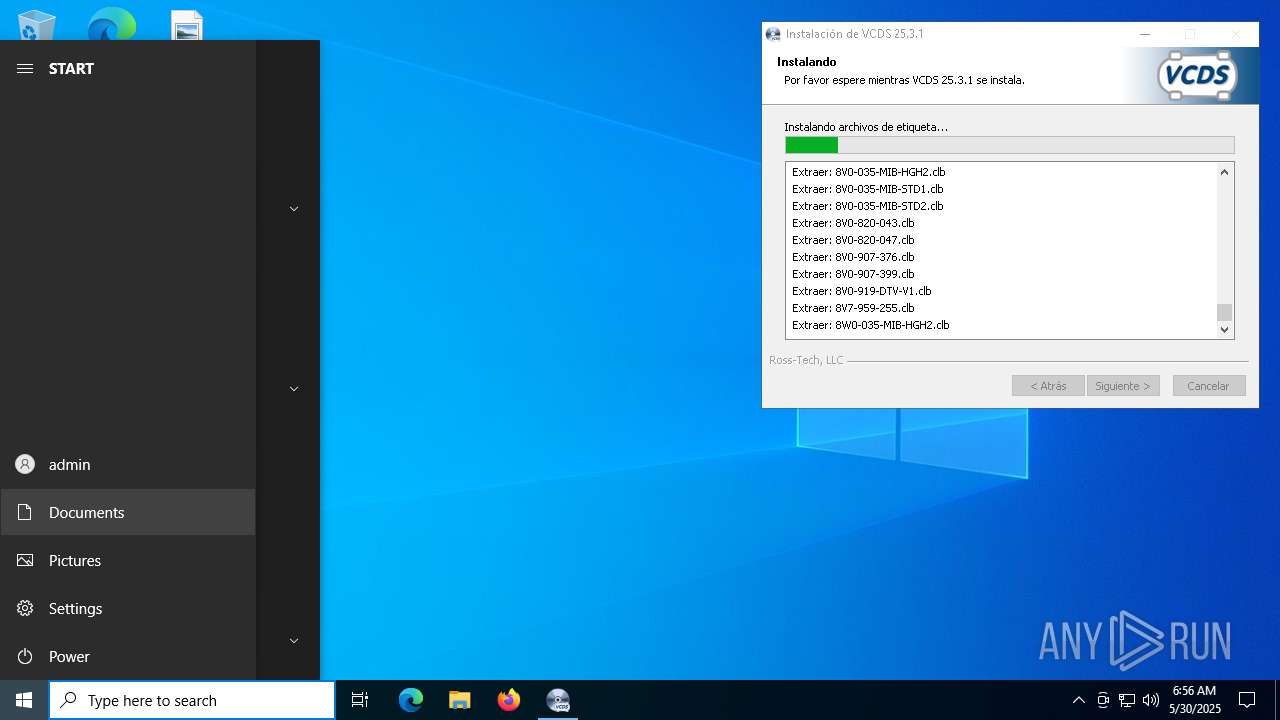Image resolution: width=1280 pixels, height=720 pixels.
Task: Click the admin user avatar icon
Action: 25,464
